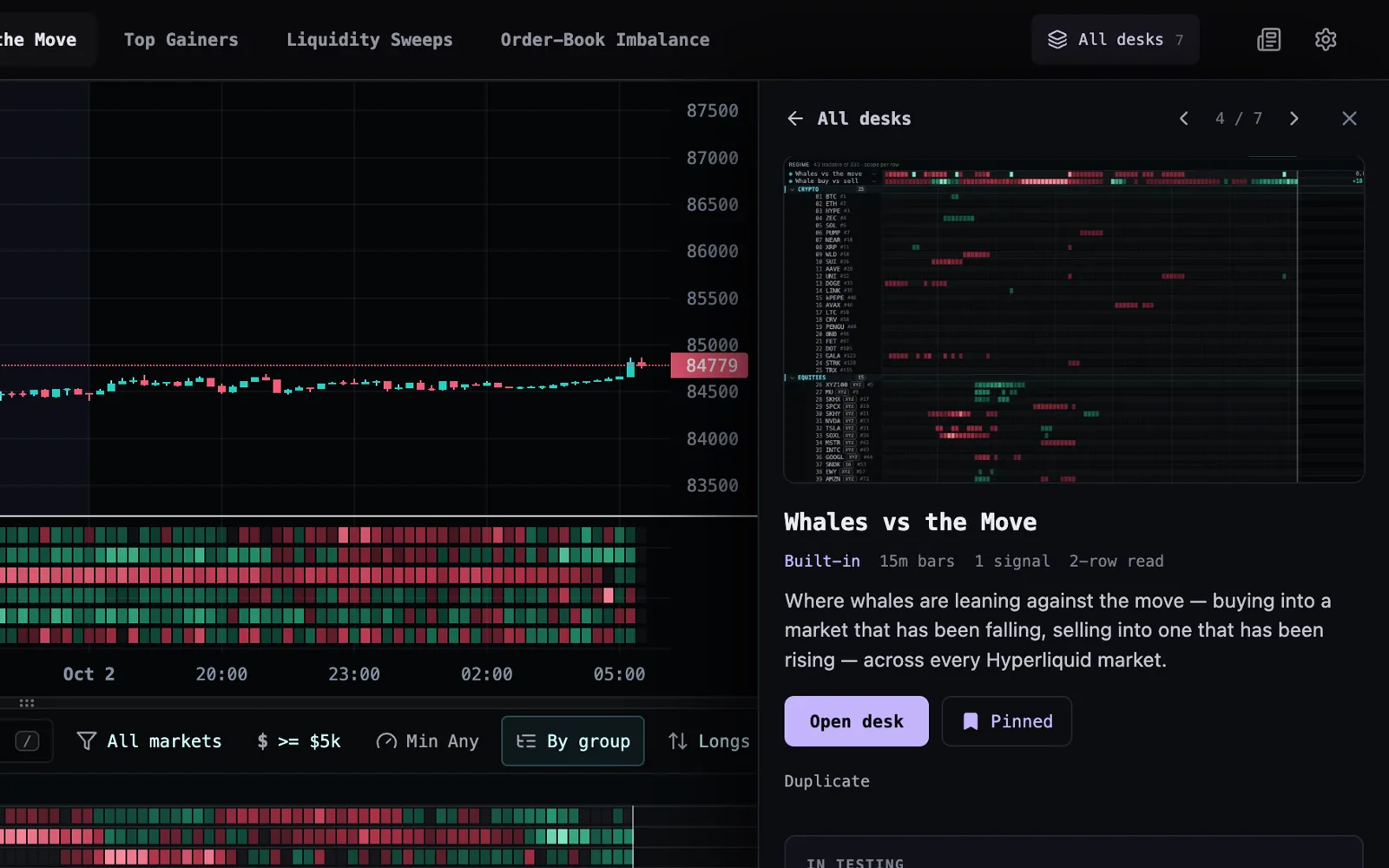Click the '4 / 7' desk counter
This screenshot has width=1389, height=868.
[1239, 119]
